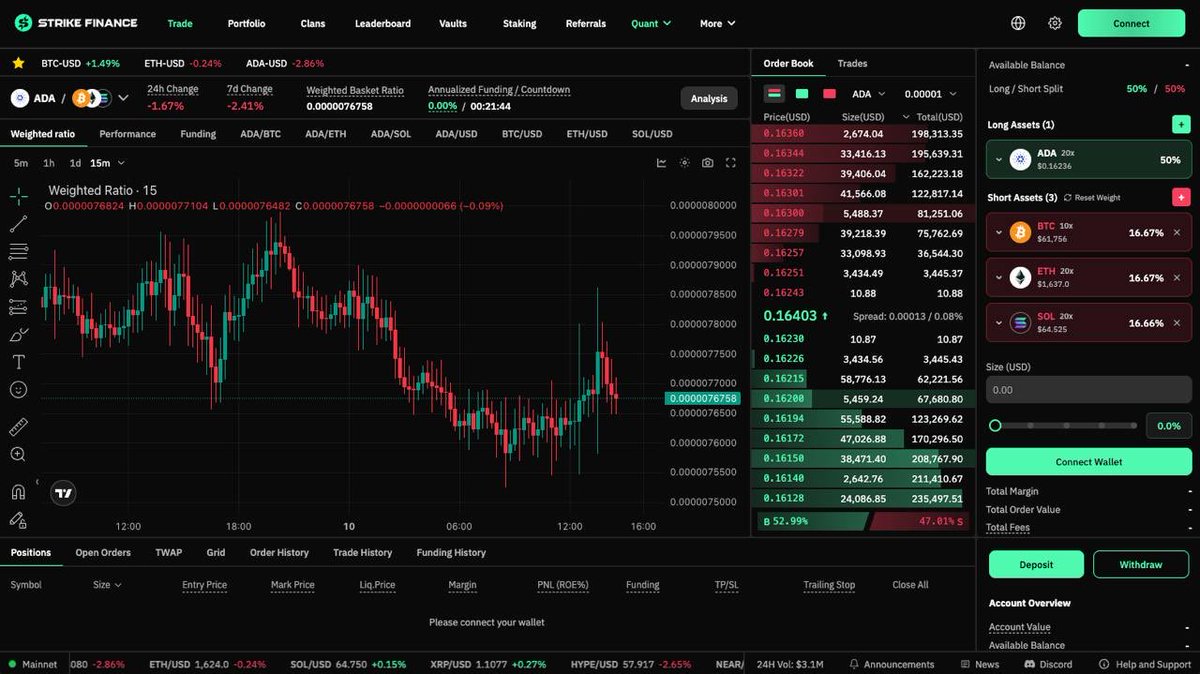
Task: Expand the ADA long asset row
Action: [x=998, y=159]
